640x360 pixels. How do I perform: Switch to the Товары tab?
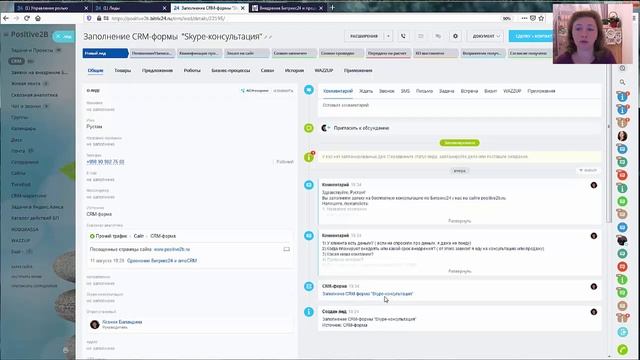(x=122, y=71)
